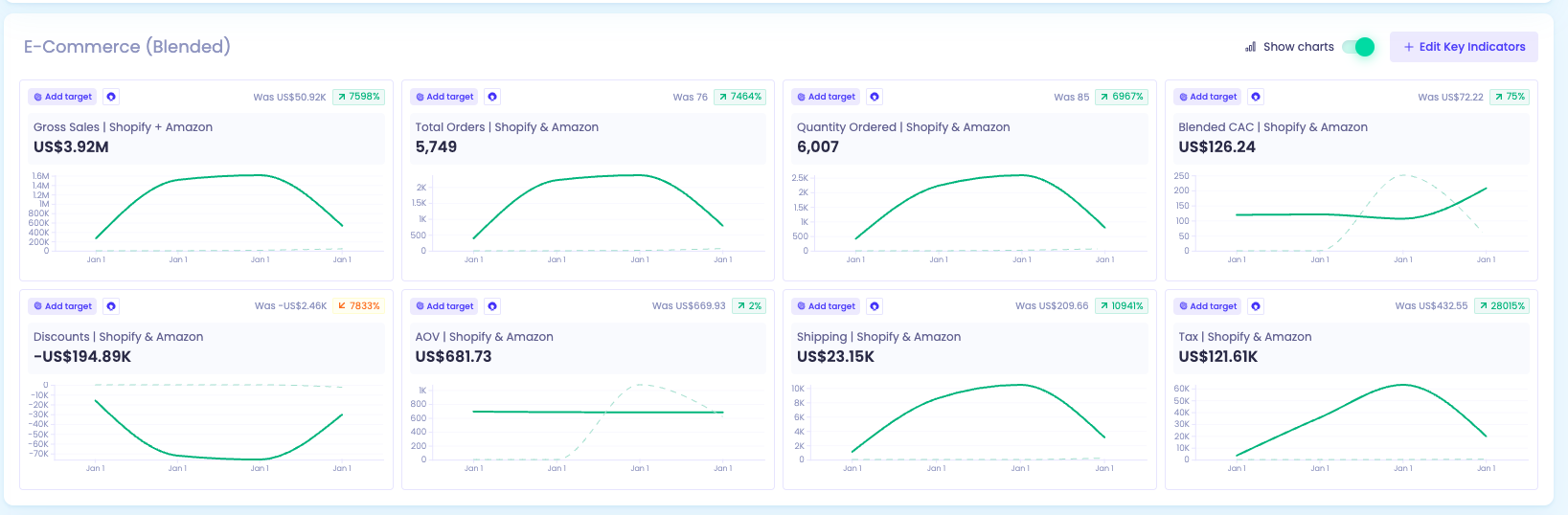
Task: Click the US$126.24 value
Action: 1216,147
